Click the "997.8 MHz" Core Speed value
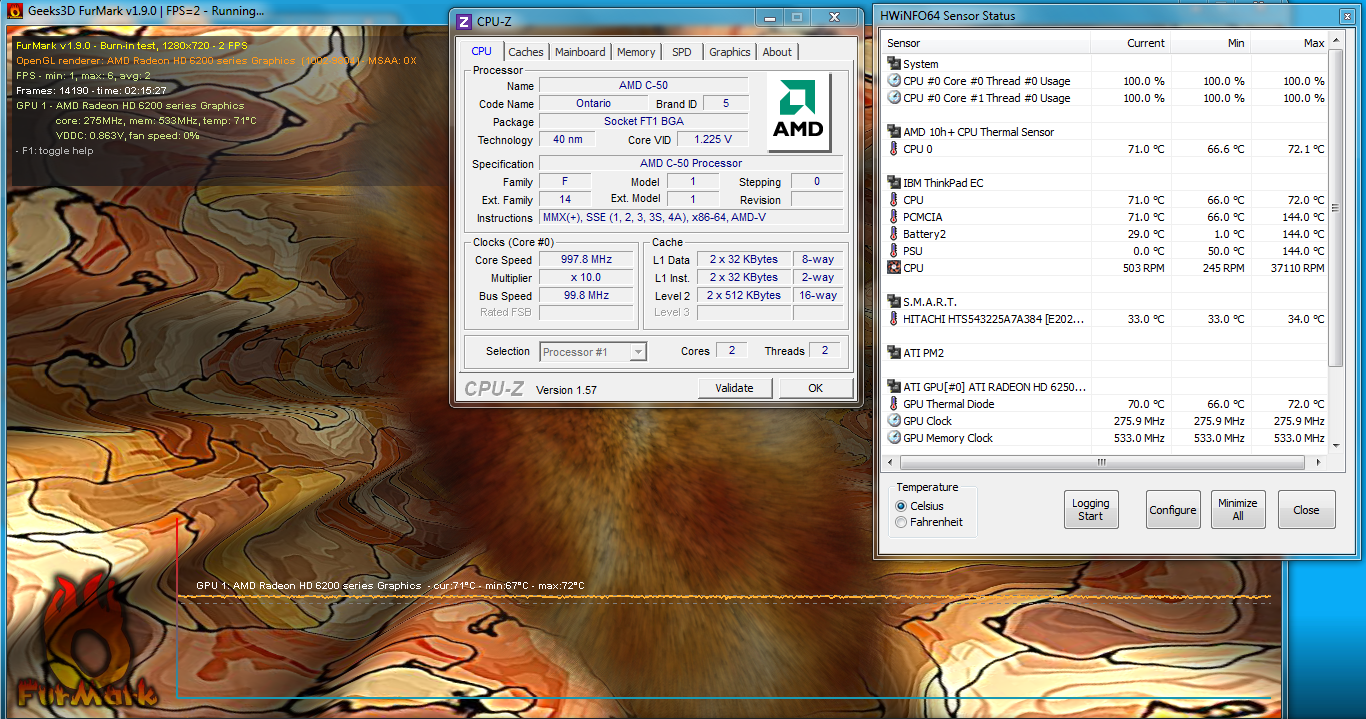 (x=586, y=260)
